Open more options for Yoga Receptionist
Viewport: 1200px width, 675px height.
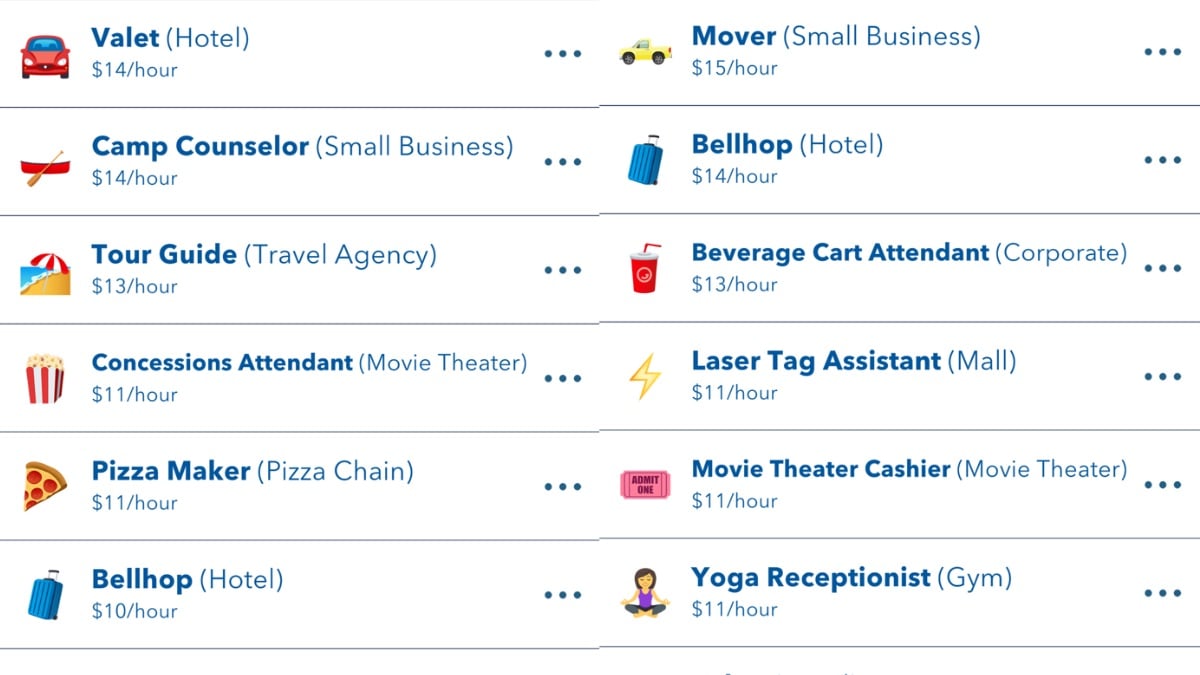pyautogui.click(x=1162, y=593)
